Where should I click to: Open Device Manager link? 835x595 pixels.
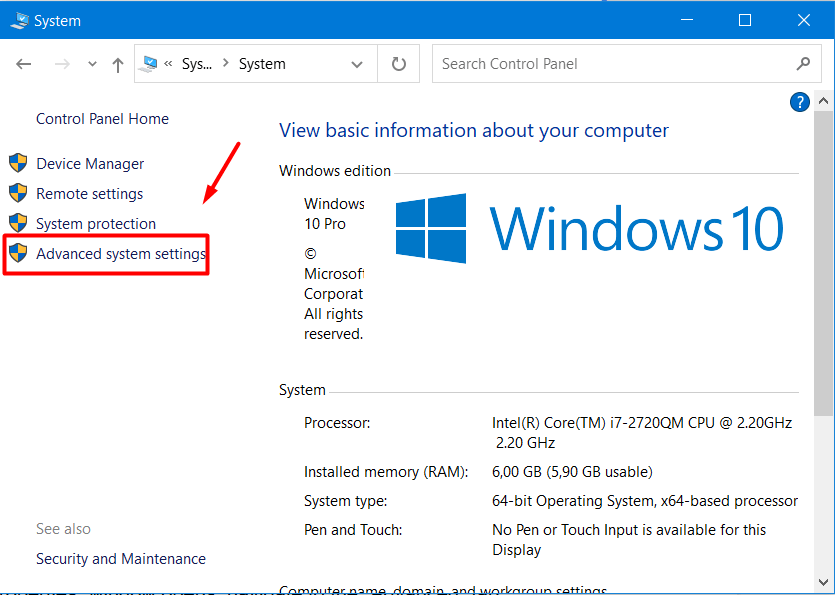click(x=90, y=164)
